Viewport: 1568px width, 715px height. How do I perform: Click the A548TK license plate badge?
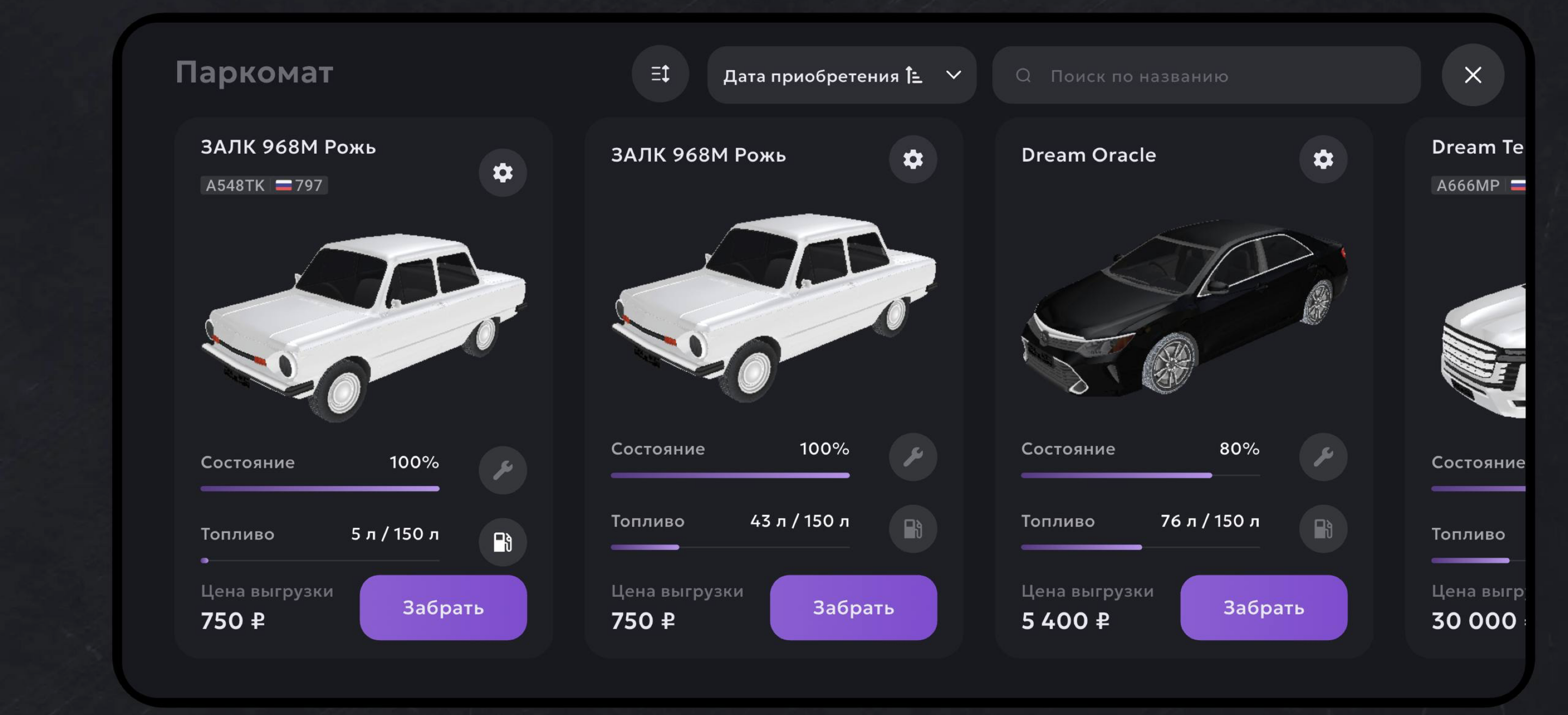[264, 185]
